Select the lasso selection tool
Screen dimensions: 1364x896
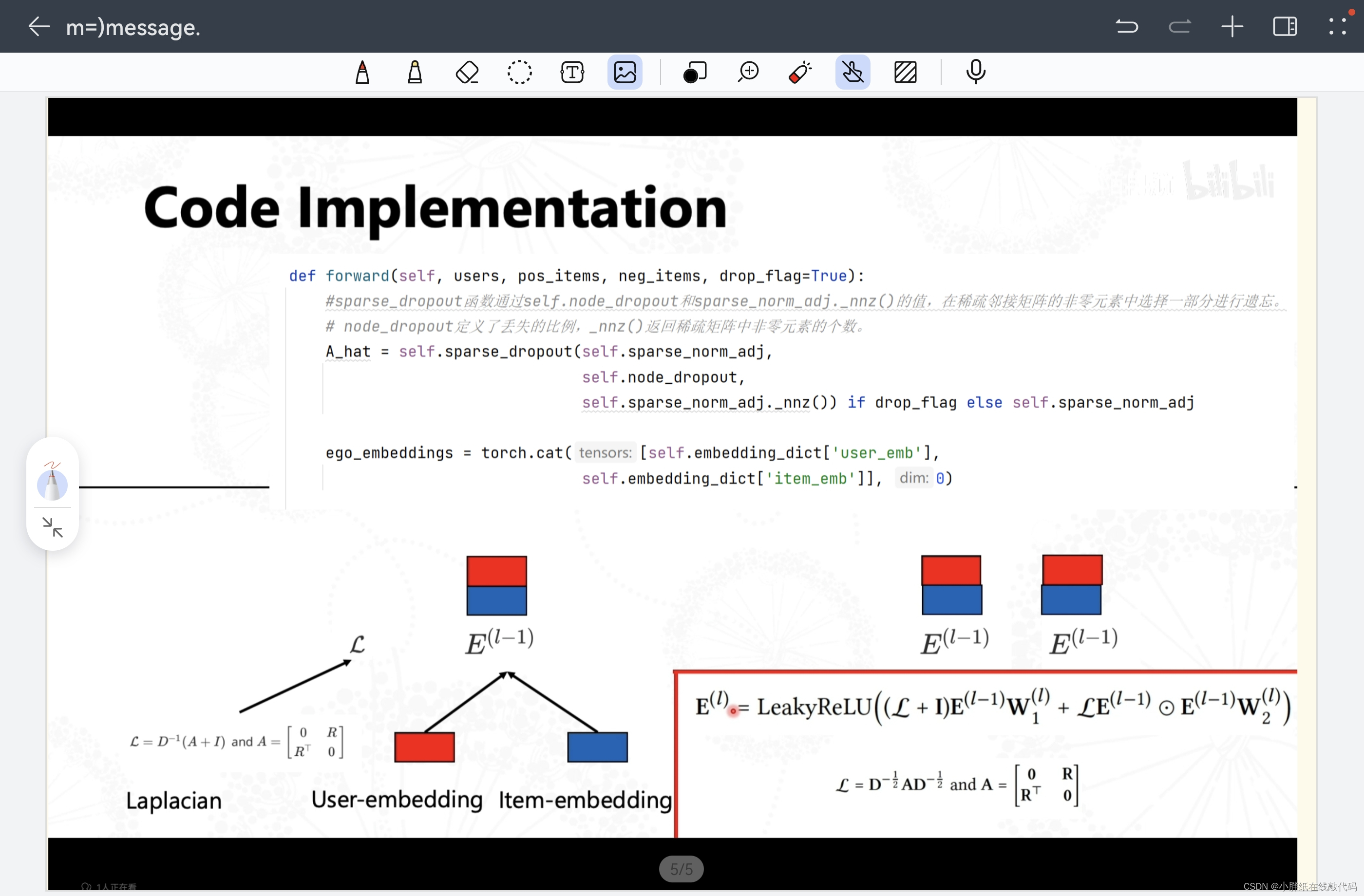pos(519,73)
